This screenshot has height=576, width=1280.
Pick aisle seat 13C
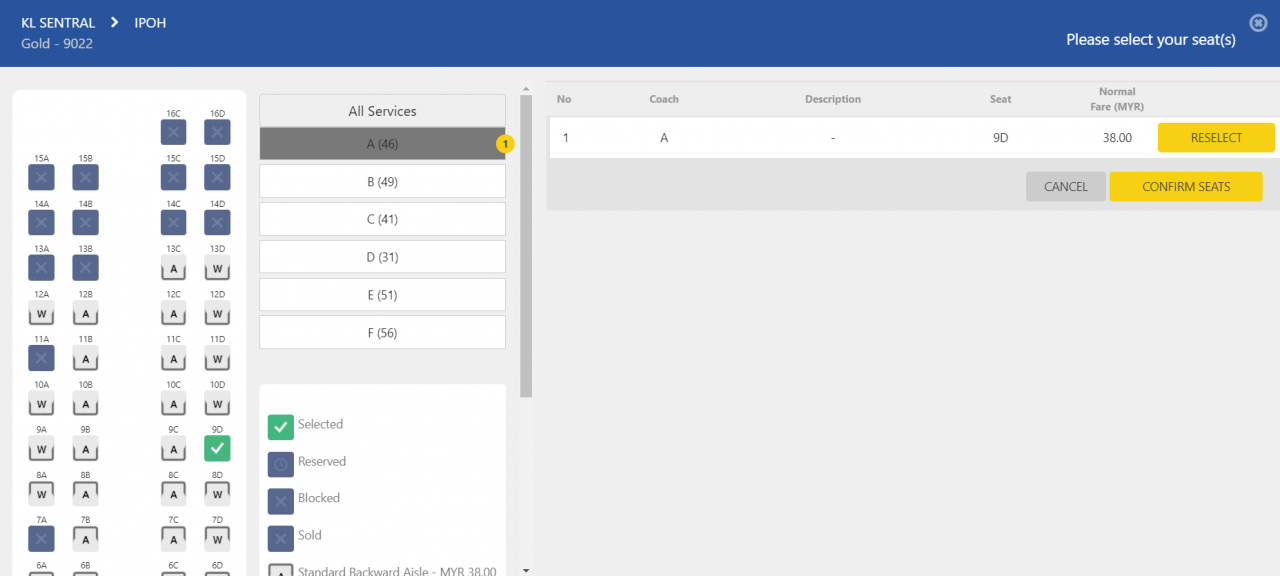click(173, 268)
